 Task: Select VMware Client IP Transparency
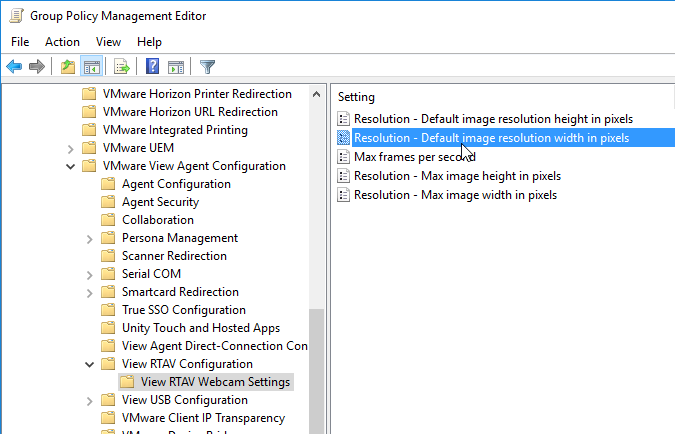pos(204,418)
